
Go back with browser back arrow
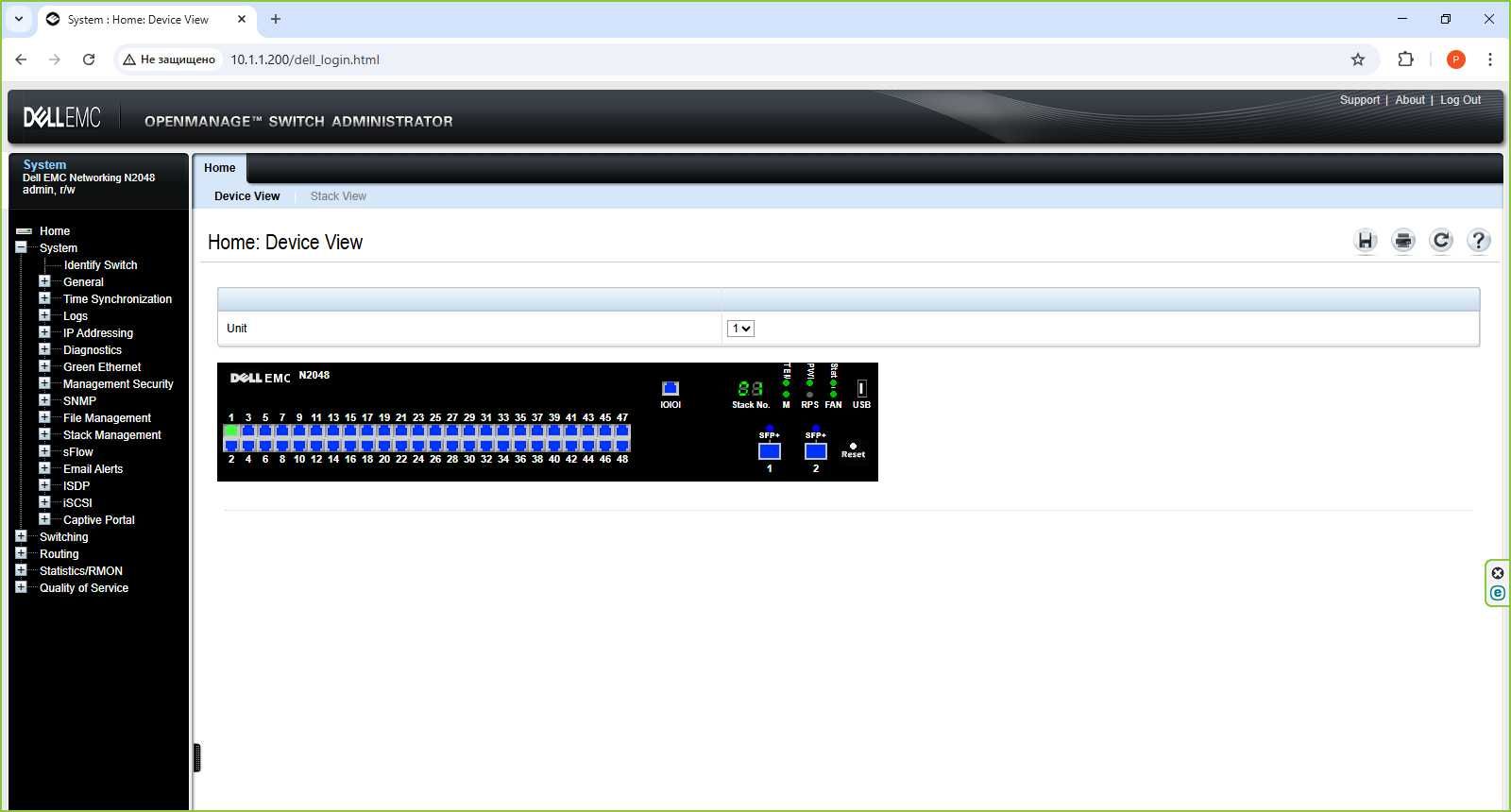pyautogui.click(x=21, y=59)
